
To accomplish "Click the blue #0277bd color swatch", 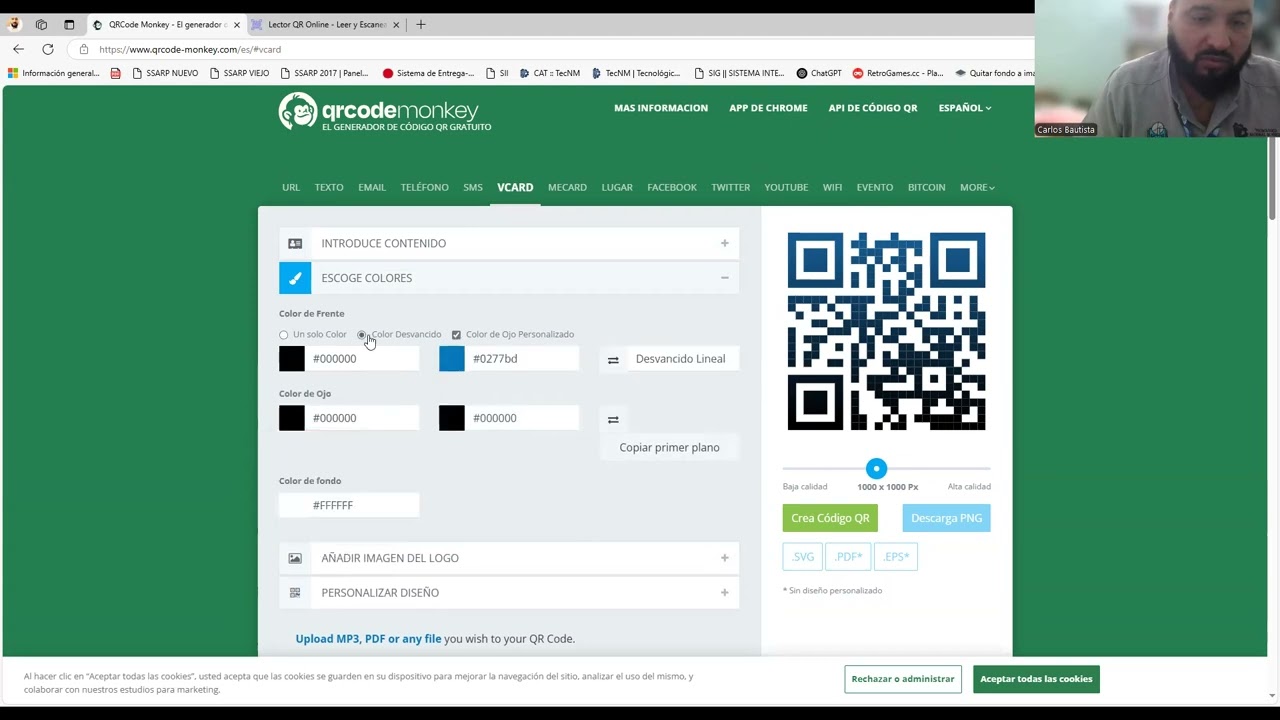I will point(452,359).
